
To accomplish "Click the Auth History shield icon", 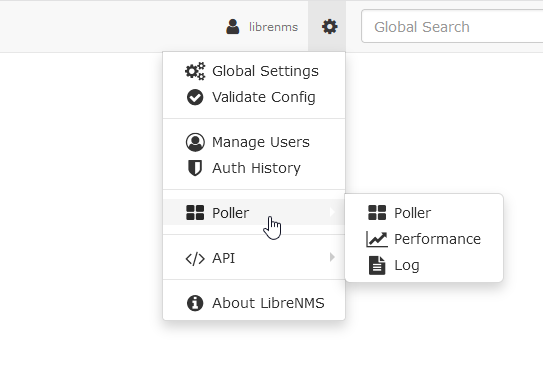I will 195,168.
